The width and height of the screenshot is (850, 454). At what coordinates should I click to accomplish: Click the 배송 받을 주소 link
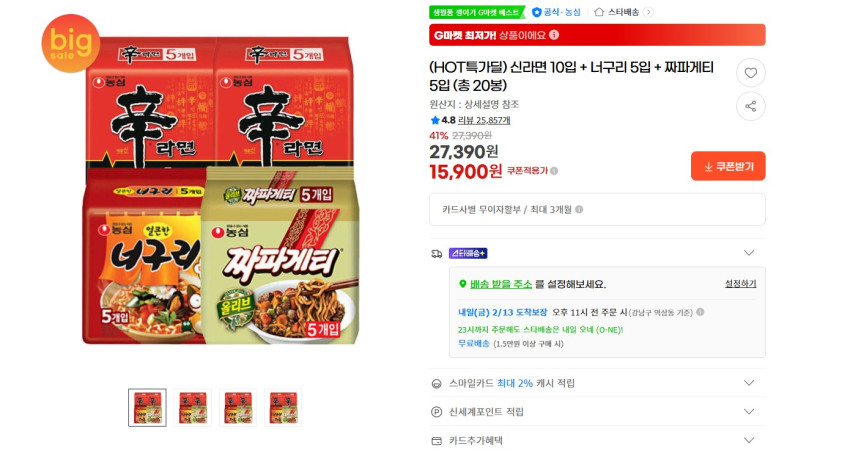pos(500,284)
